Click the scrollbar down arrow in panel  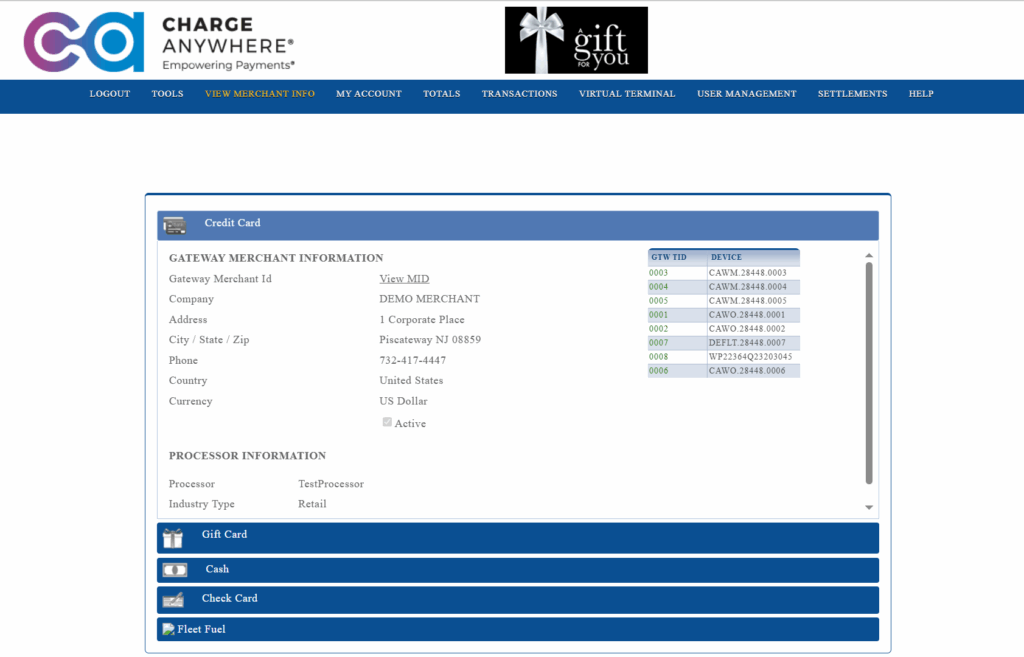[x=869, y=508]
